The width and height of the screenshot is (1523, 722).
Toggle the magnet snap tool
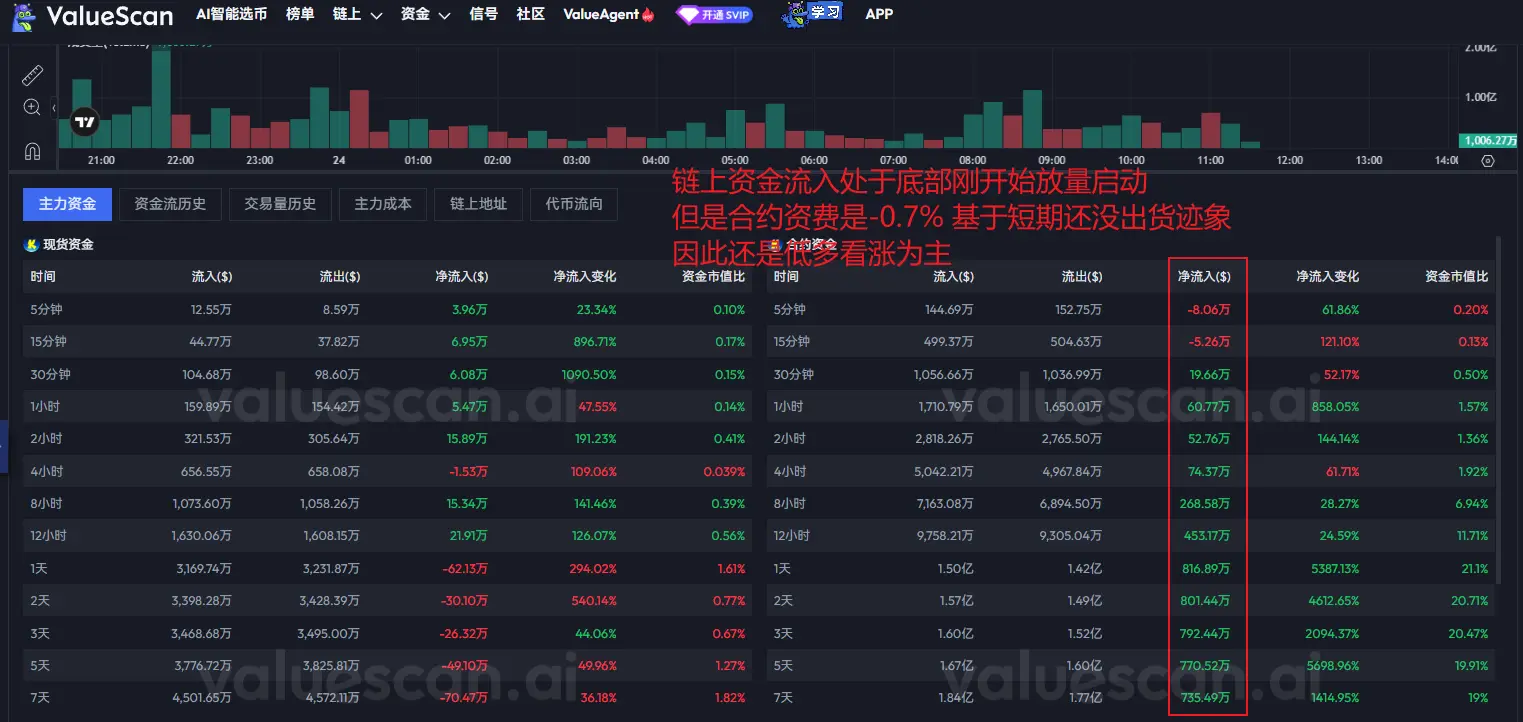pos(32,151)
